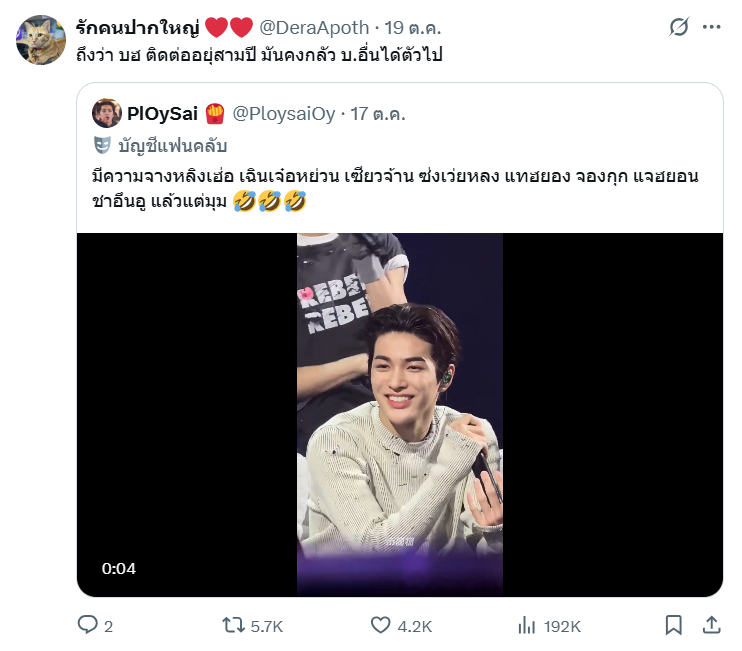The width and height of the screenshot is (742, 651).
Task: Open PlOySai's profile picture
Action: coord(107,114)
